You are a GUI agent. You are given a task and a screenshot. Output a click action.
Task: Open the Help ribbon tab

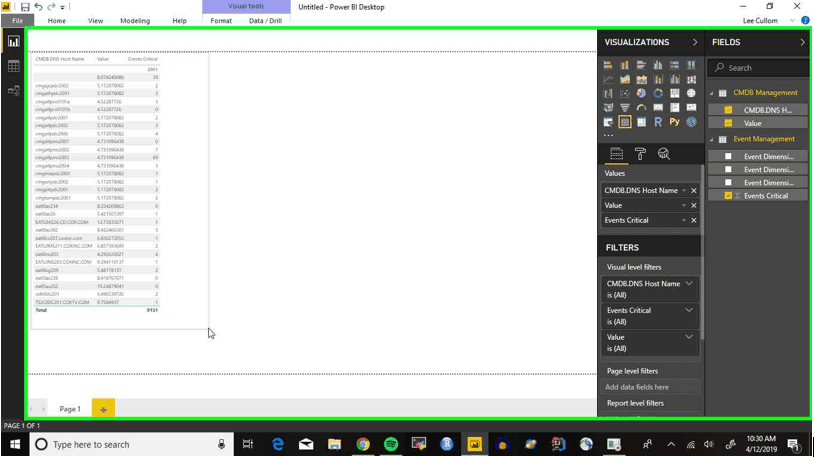[179, 21]
